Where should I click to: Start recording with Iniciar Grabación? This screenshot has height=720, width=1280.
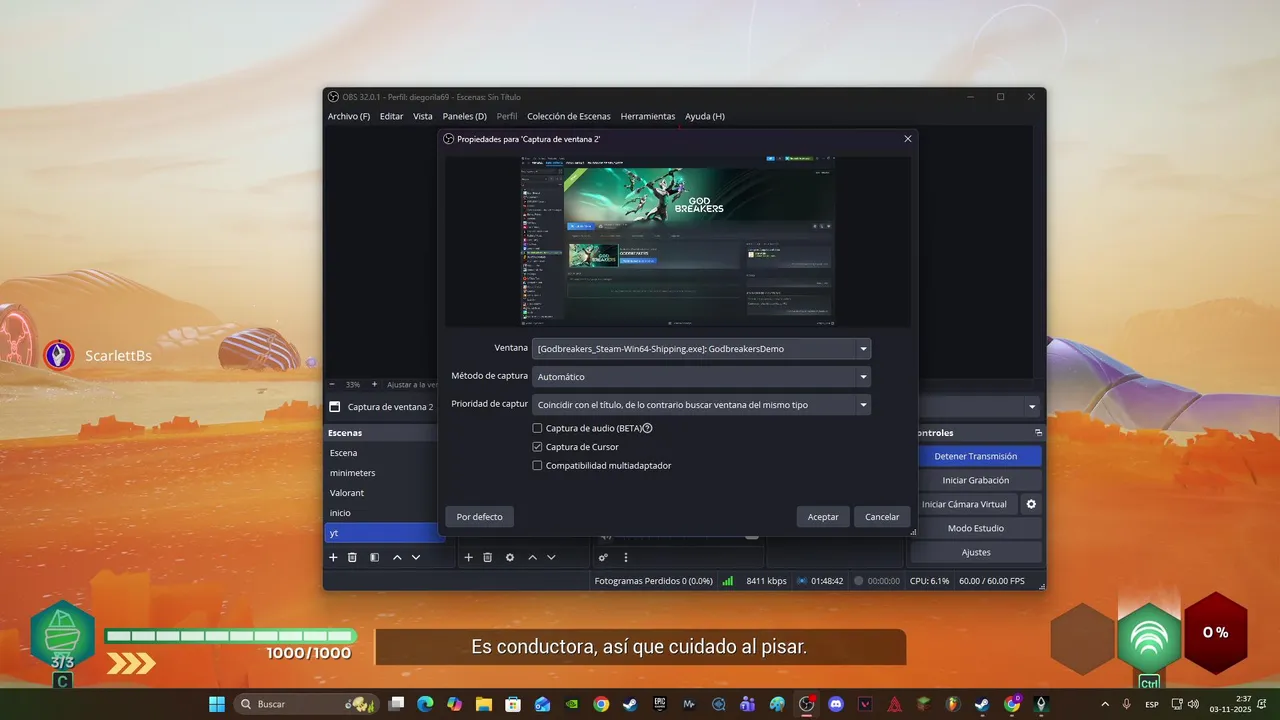click(x=975, y=480)
